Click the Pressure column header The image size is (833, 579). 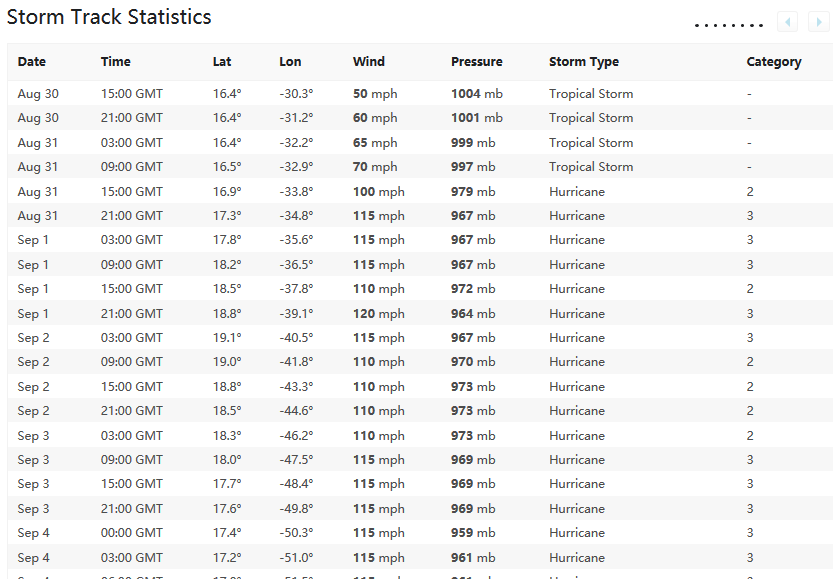pos(477,62)
